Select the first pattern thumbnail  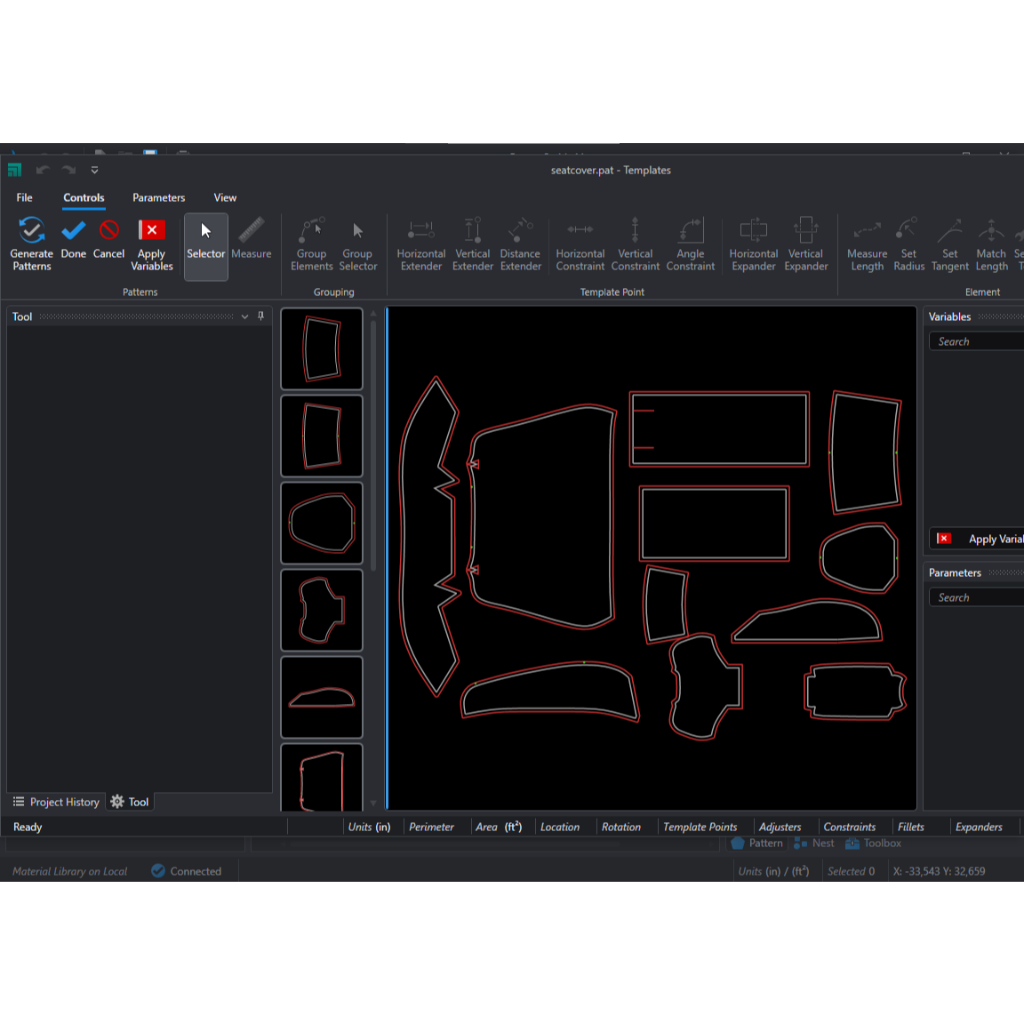point(322,348)
